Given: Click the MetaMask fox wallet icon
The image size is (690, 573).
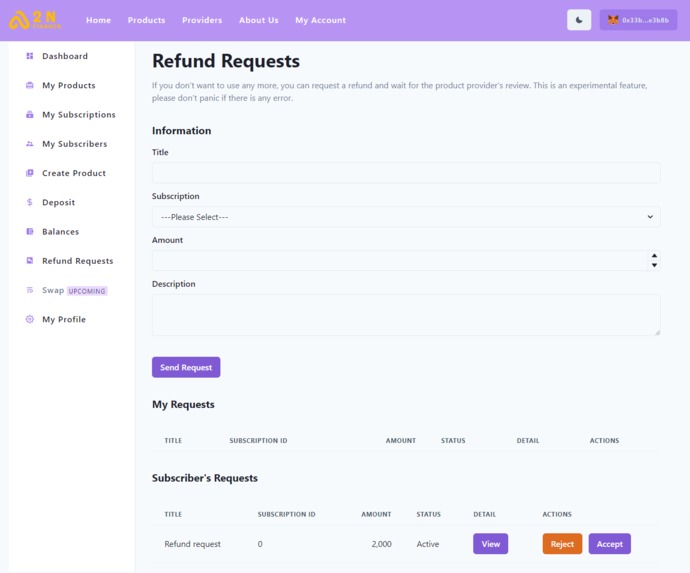Looking at the screenshot, I should (x=613, y=20).
